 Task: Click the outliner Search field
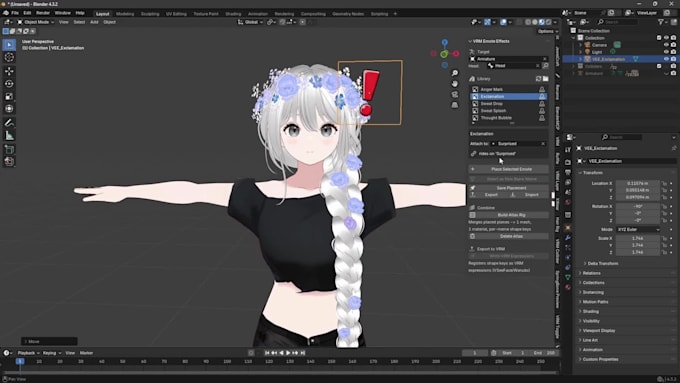pos(618,22)
